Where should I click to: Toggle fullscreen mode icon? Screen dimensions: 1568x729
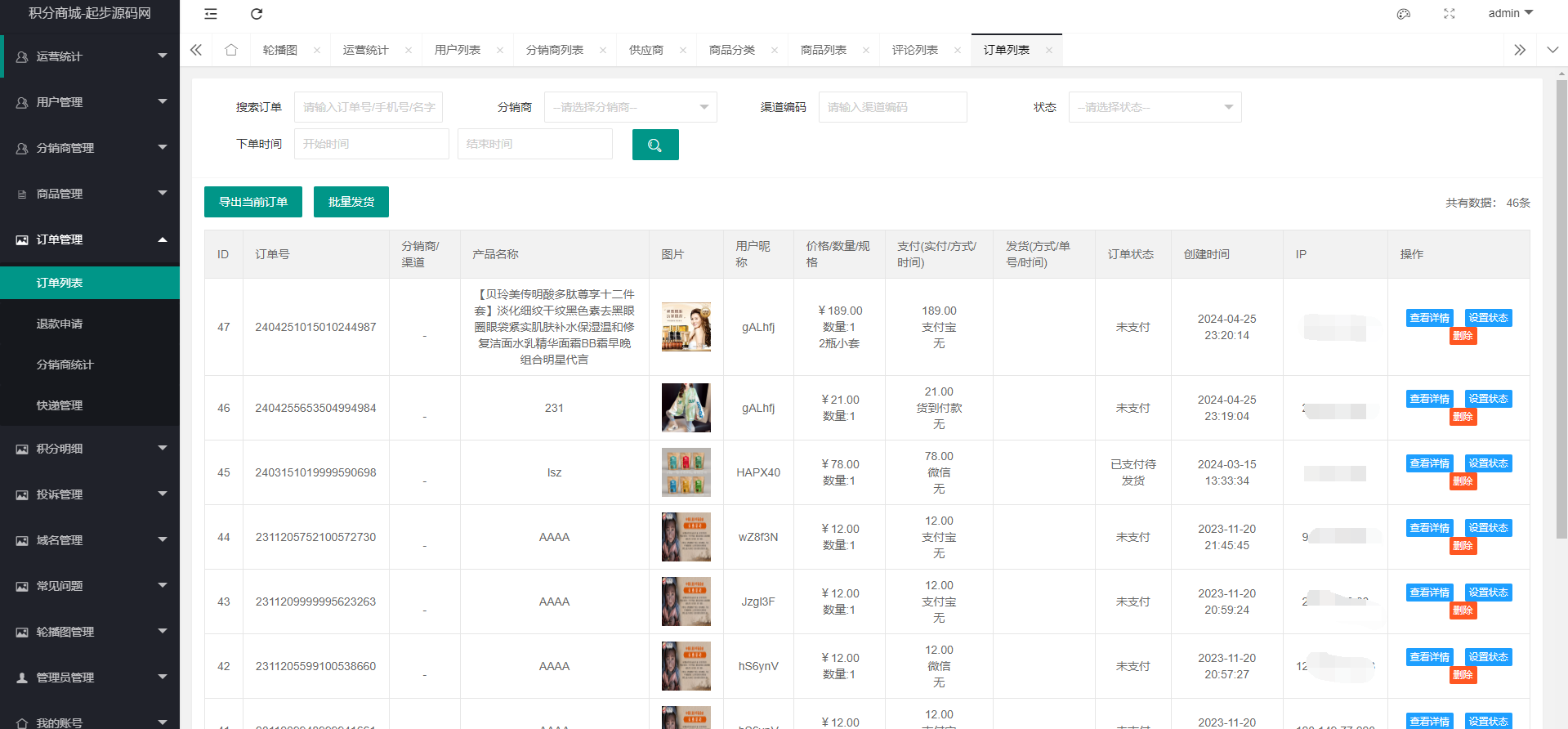coord(1449,14)
